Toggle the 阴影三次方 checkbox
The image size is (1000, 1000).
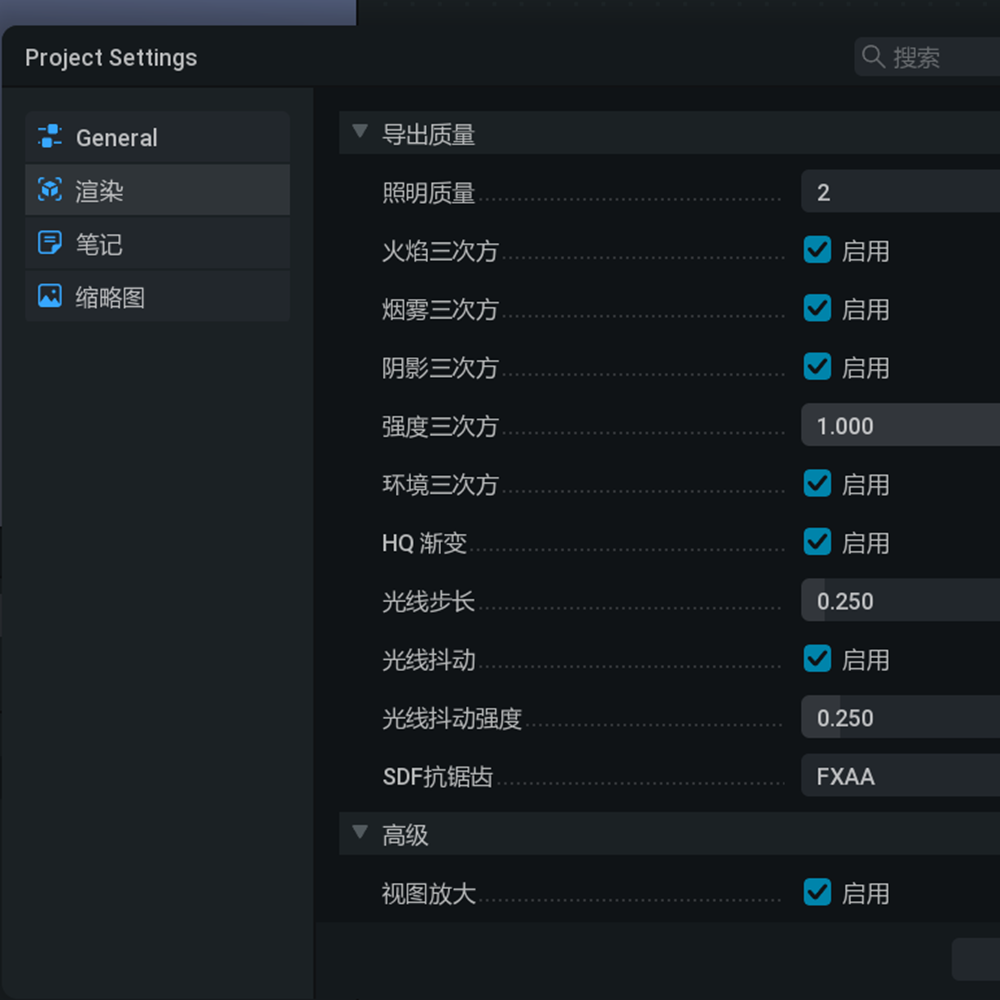[817, 367]
